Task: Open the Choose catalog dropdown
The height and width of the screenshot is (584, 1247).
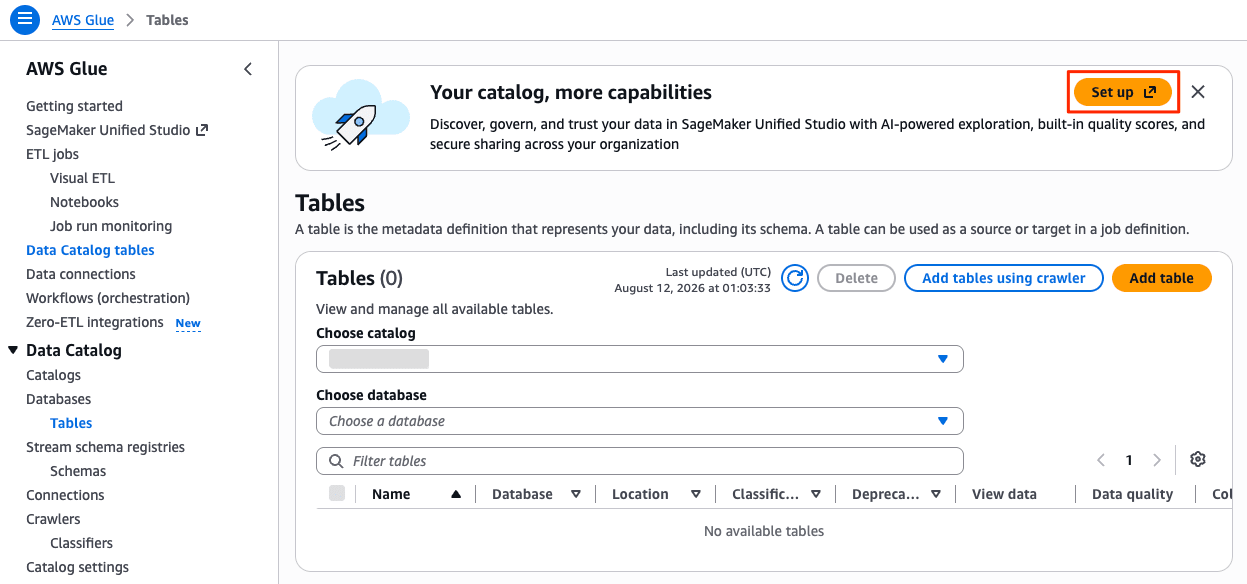Action: [x=640, y=359]
